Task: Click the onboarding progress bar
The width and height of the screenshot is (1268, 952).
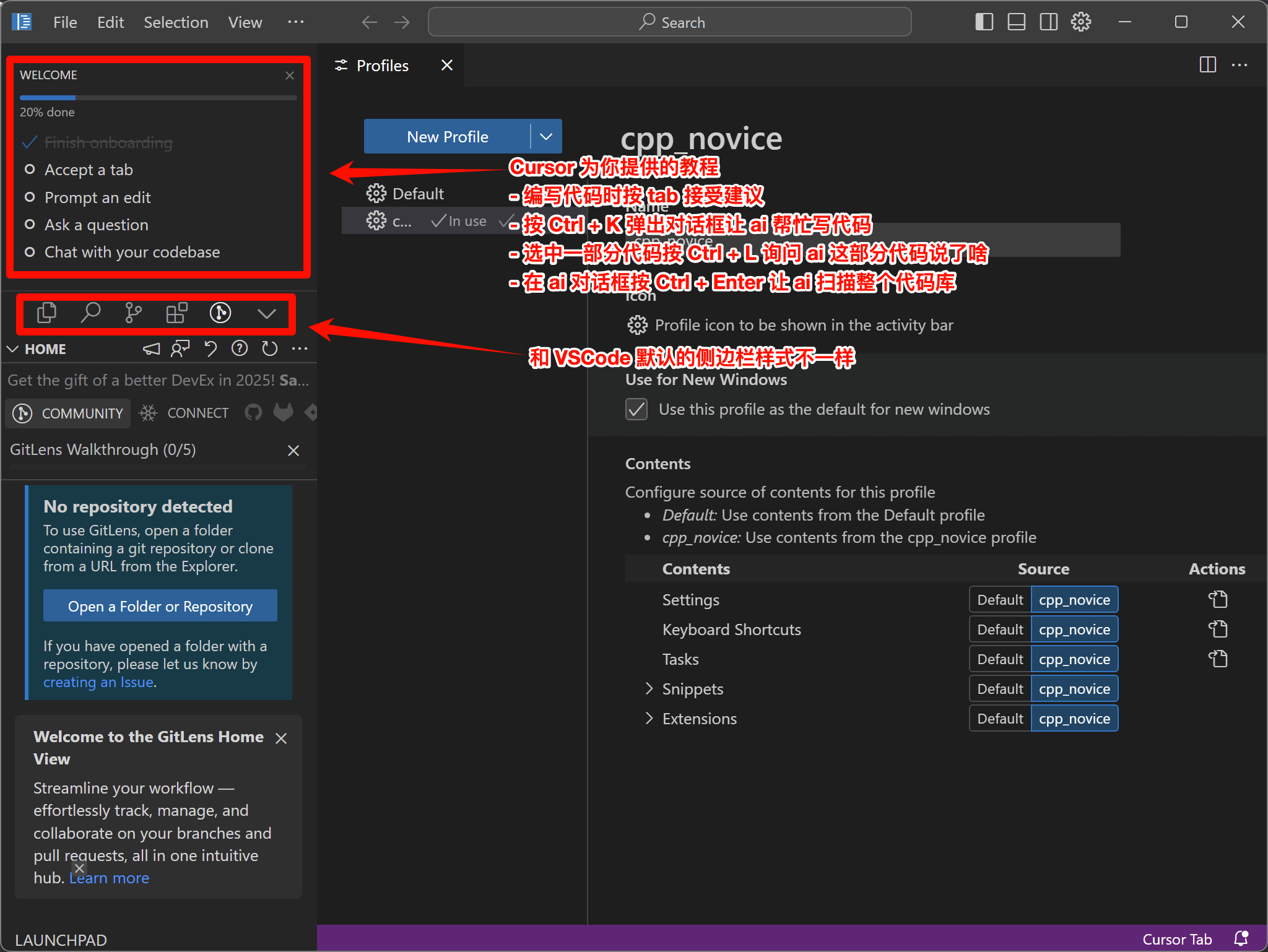Action: coord(158,98)
